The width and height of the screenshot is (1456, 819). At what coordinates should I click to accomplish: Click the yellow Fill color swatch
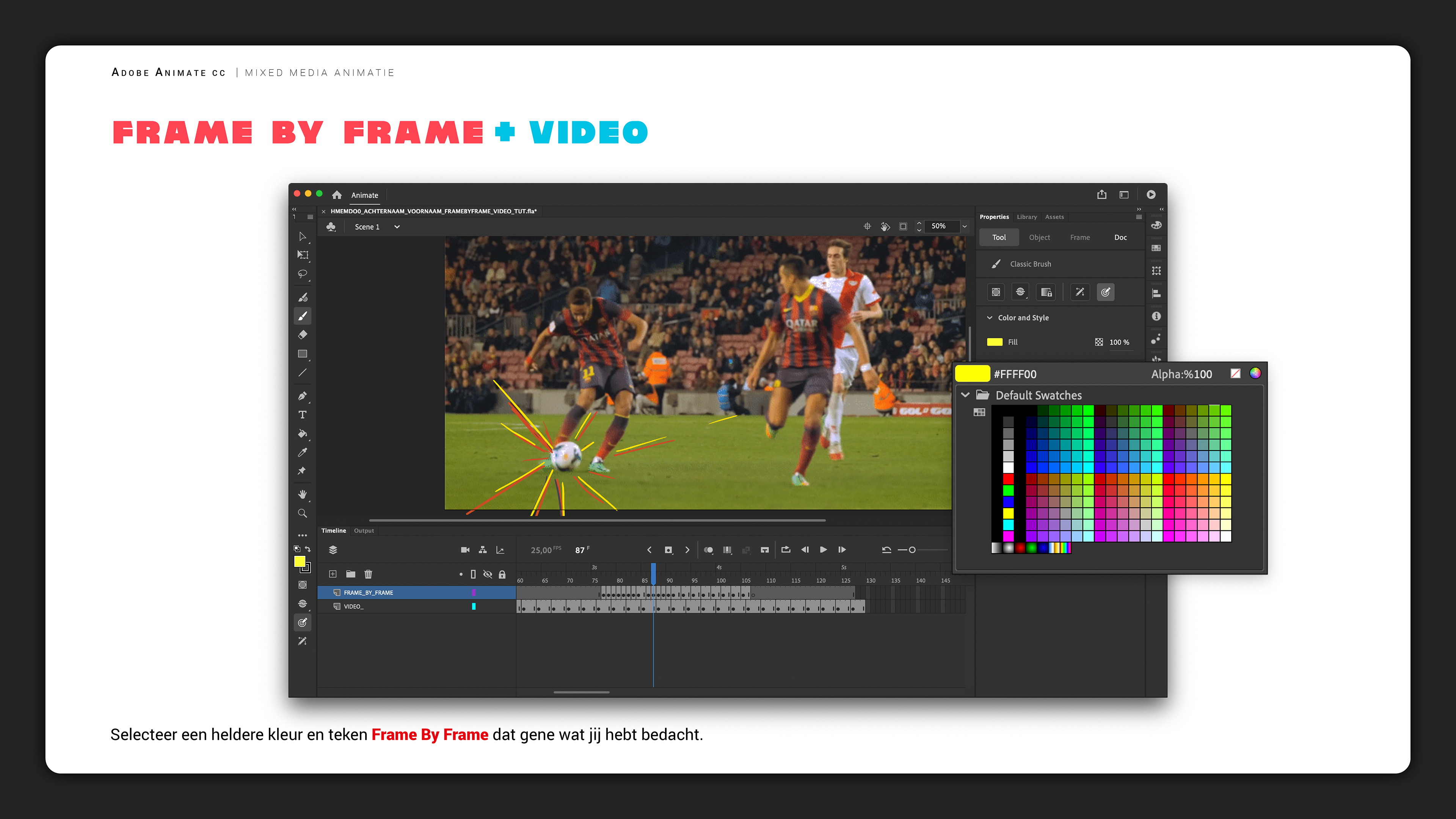(x=994, y=342)
